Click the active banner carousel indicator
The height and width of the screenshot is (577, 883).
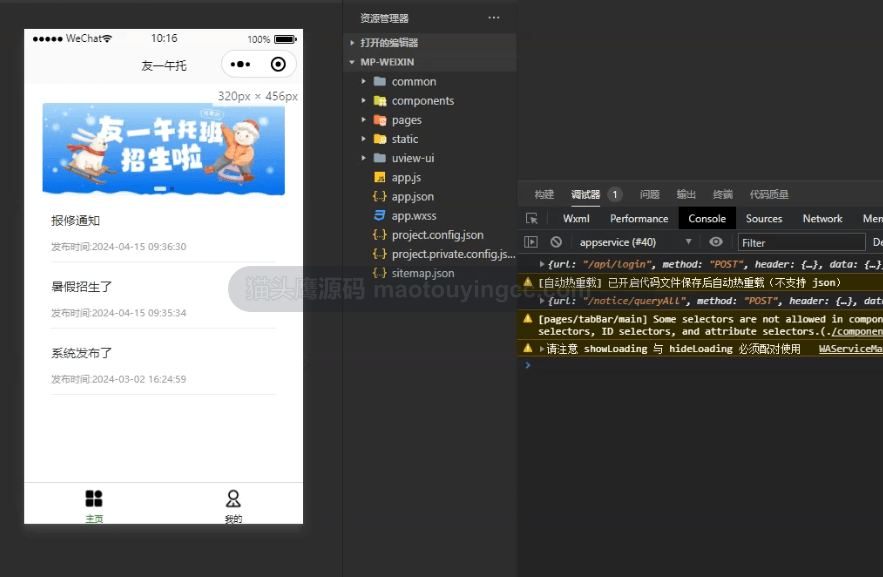coord(160,189)
